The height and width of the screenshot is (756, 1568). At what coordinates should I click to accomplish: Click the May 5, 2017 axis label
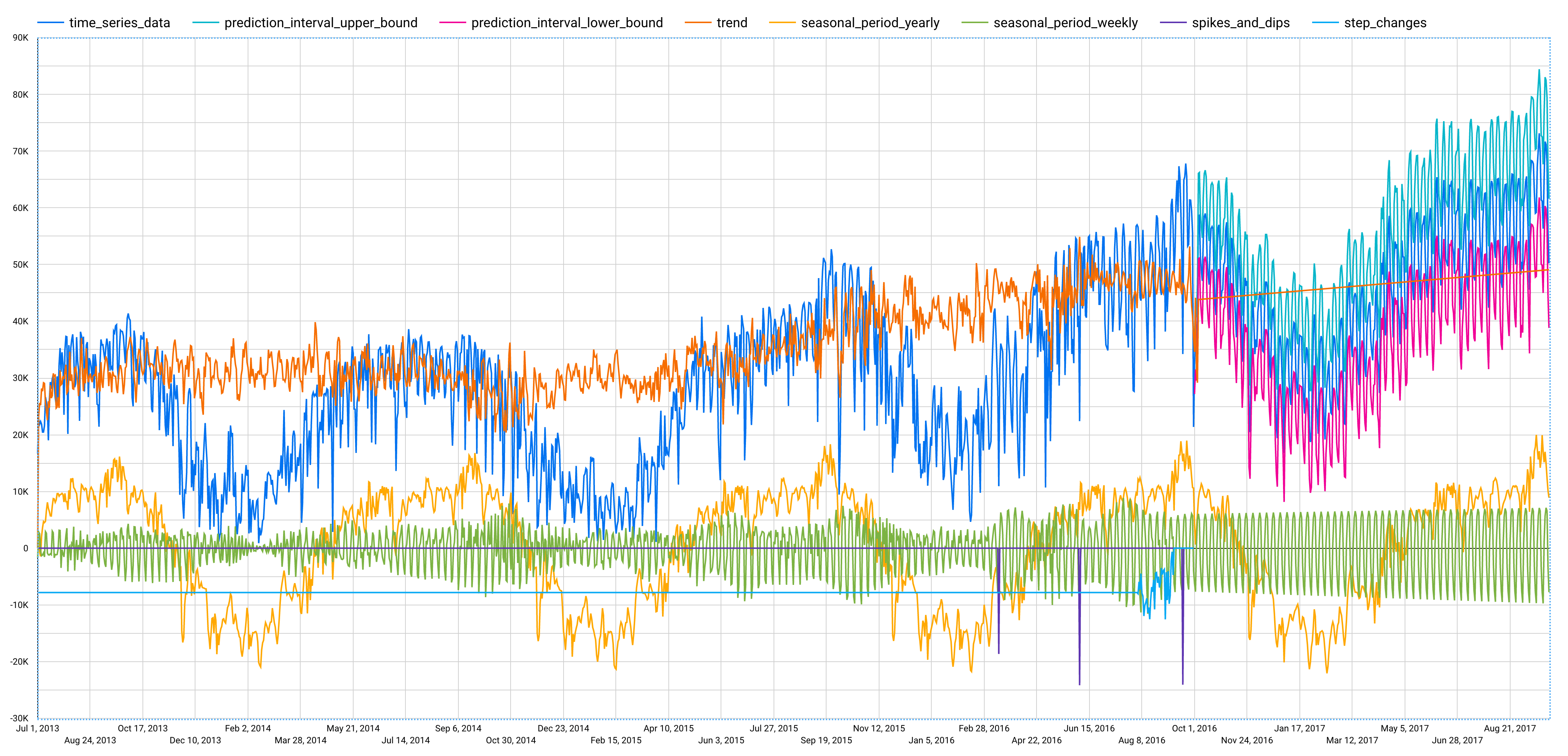[x=1405, y=728]
